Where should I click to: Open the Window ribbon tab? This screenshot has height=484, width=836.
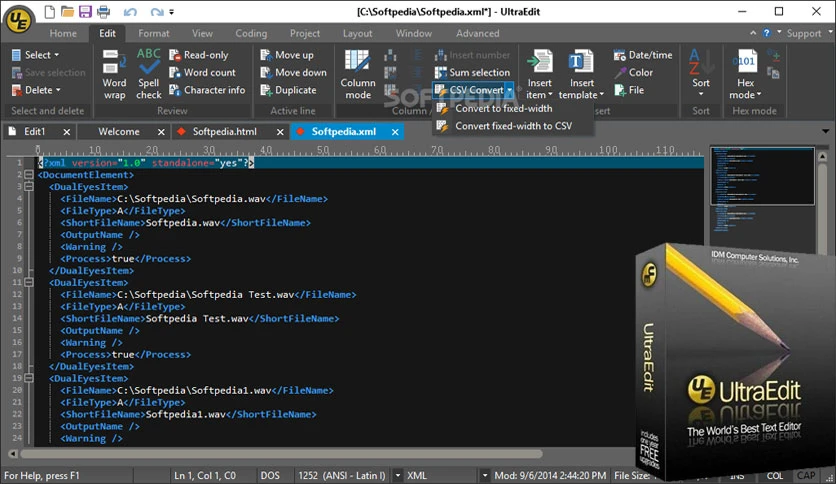click(x=414, y=33)
